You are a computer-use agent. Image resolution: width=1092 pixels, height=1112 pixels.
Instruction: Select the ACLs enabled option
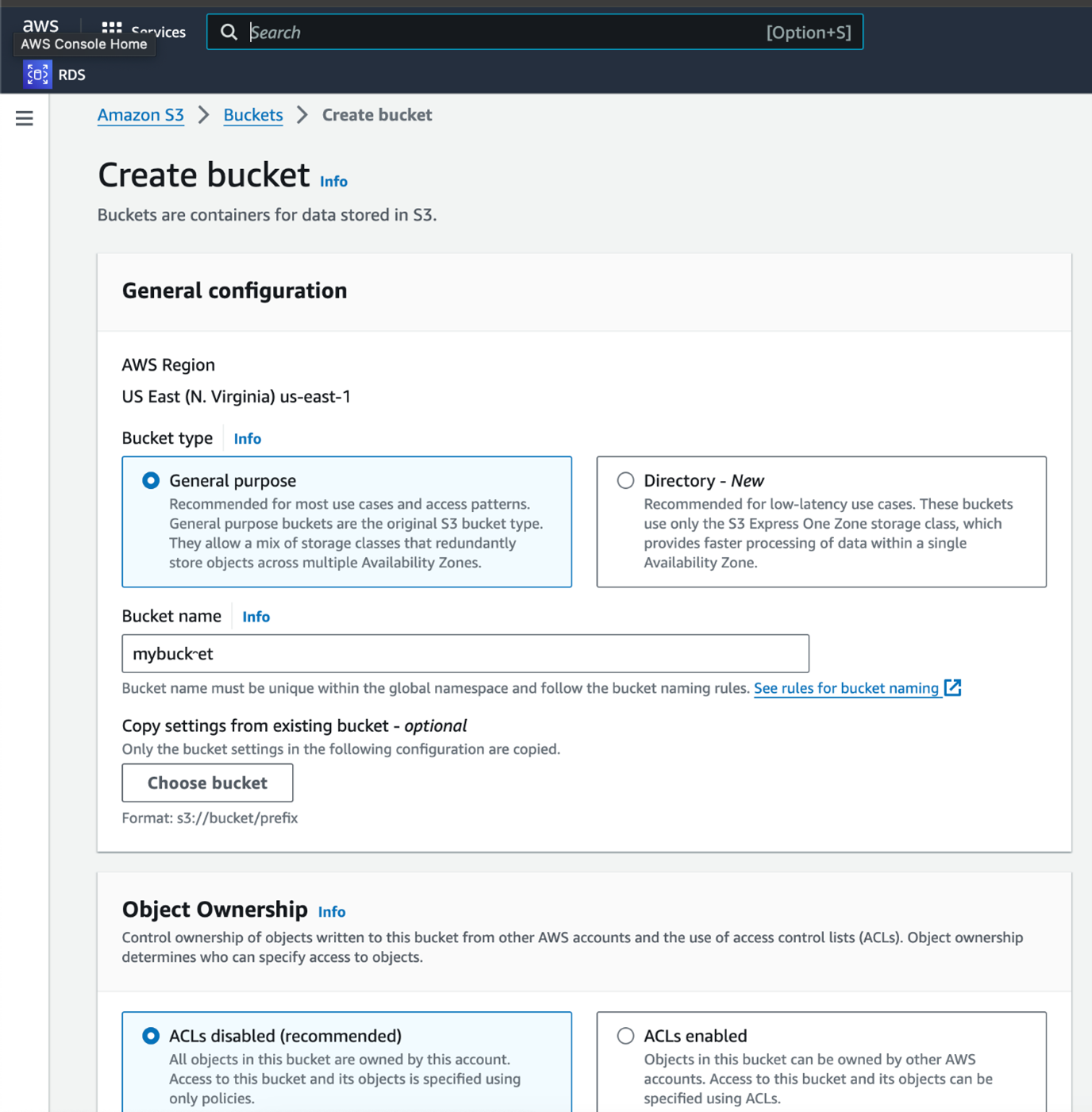coord(625,1036)
